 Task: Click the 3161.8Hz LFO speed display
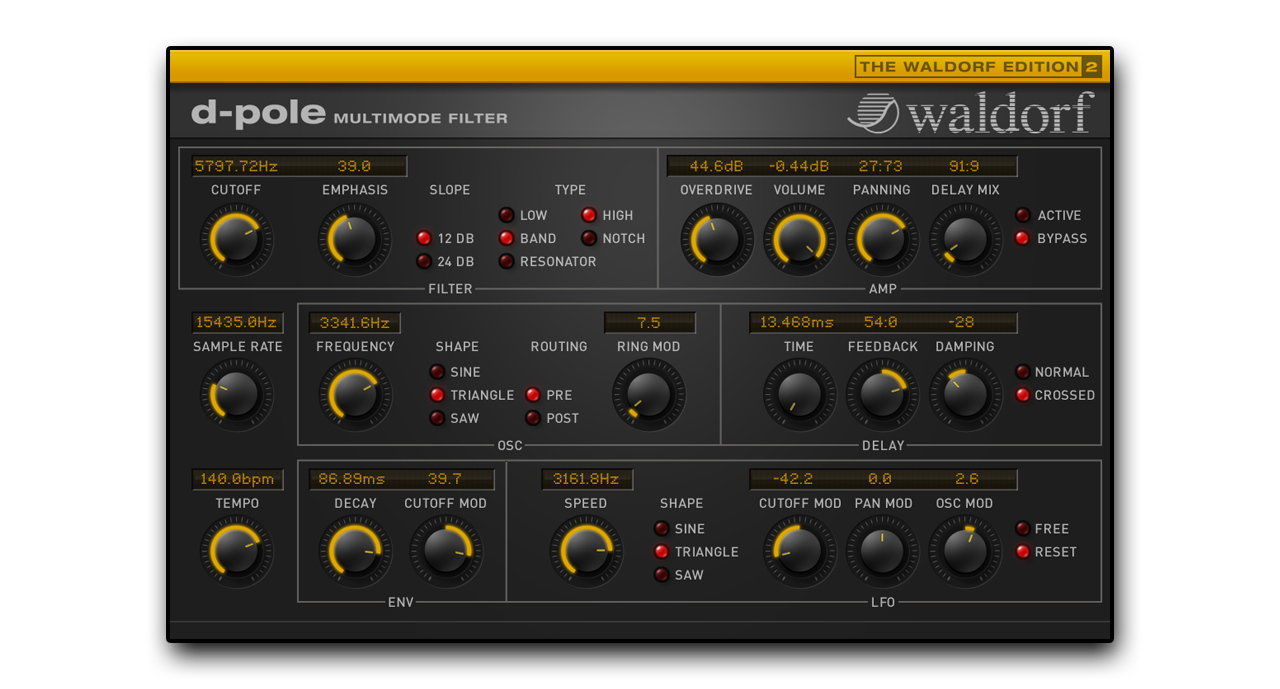(x=587, y=480)
